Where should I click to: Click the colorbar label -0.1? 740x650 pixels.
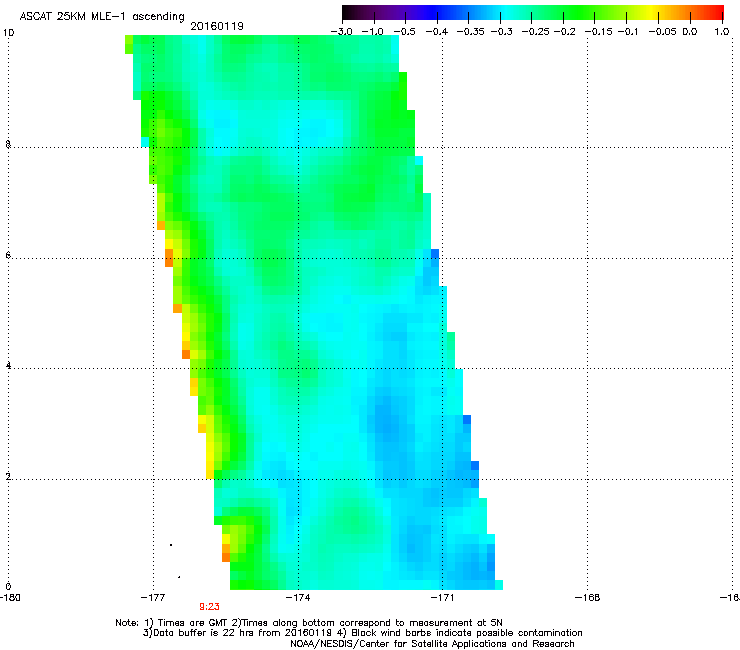click(628, 32)
